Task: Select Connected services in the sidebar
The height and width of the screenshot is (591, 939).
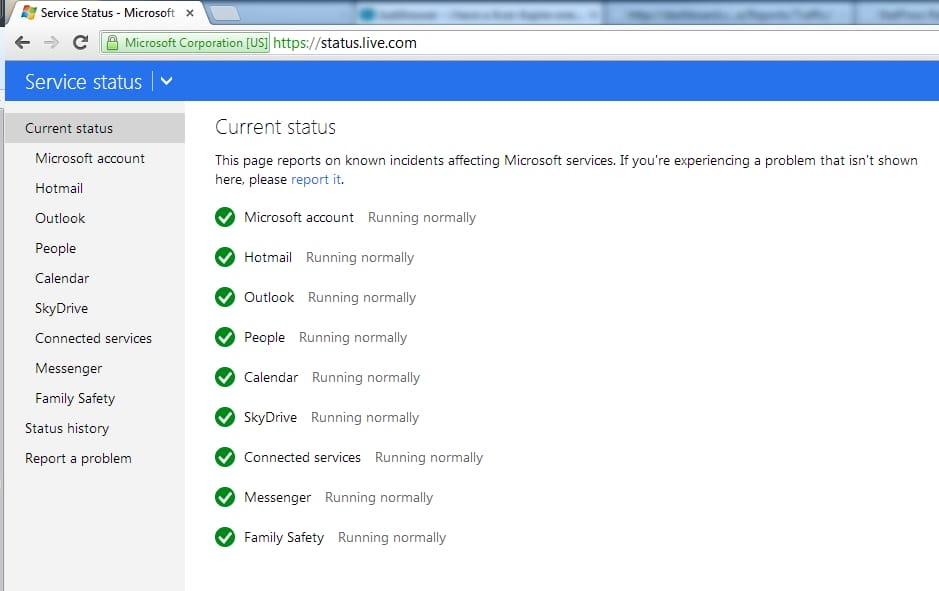Action: coord(93,338)
